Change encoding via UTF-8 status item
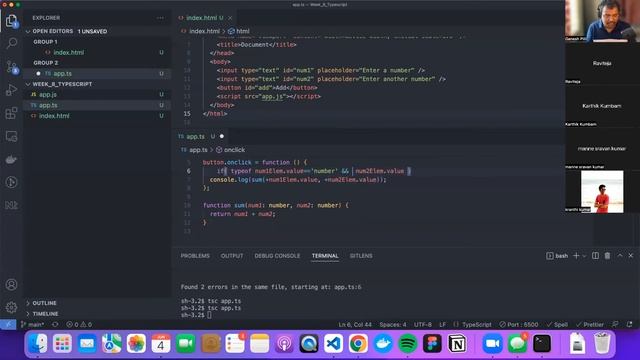Viewport: 640px width, 360px height. (423, 324)
